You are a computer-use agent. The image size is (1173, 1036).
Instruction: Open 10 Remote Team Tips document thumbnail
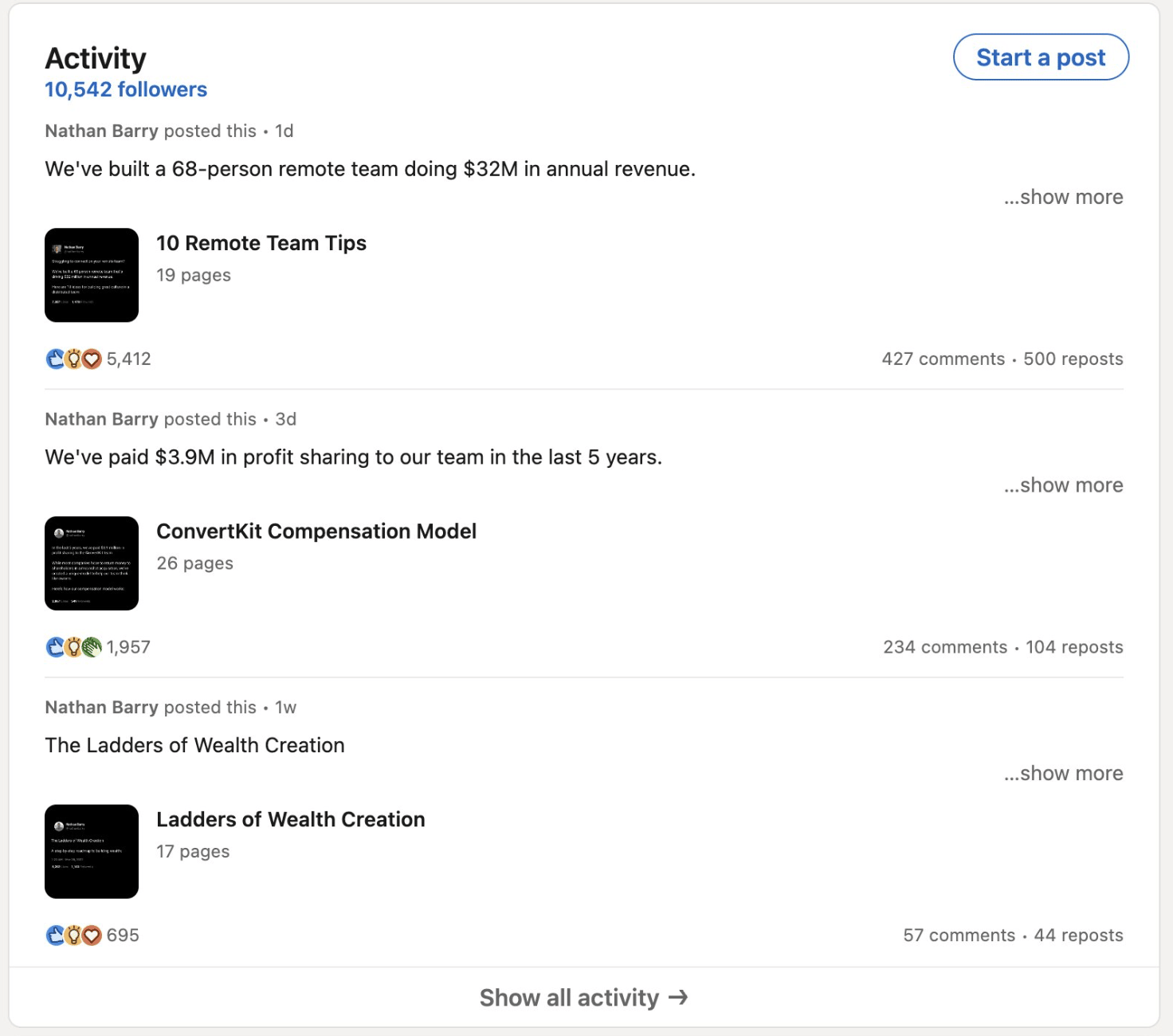92,275
